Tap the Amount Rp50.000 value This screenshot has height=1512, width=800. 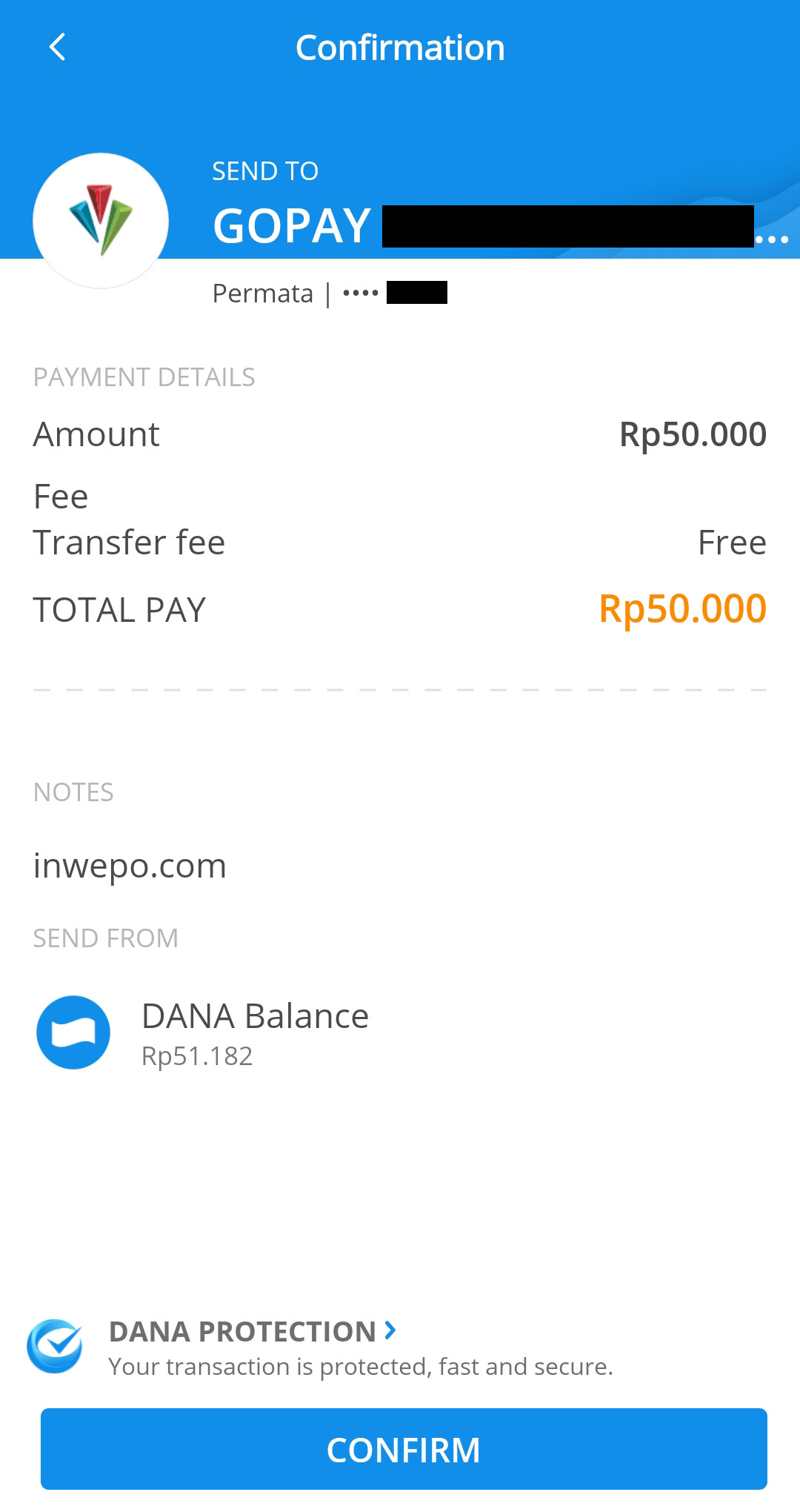pos(693,434)
